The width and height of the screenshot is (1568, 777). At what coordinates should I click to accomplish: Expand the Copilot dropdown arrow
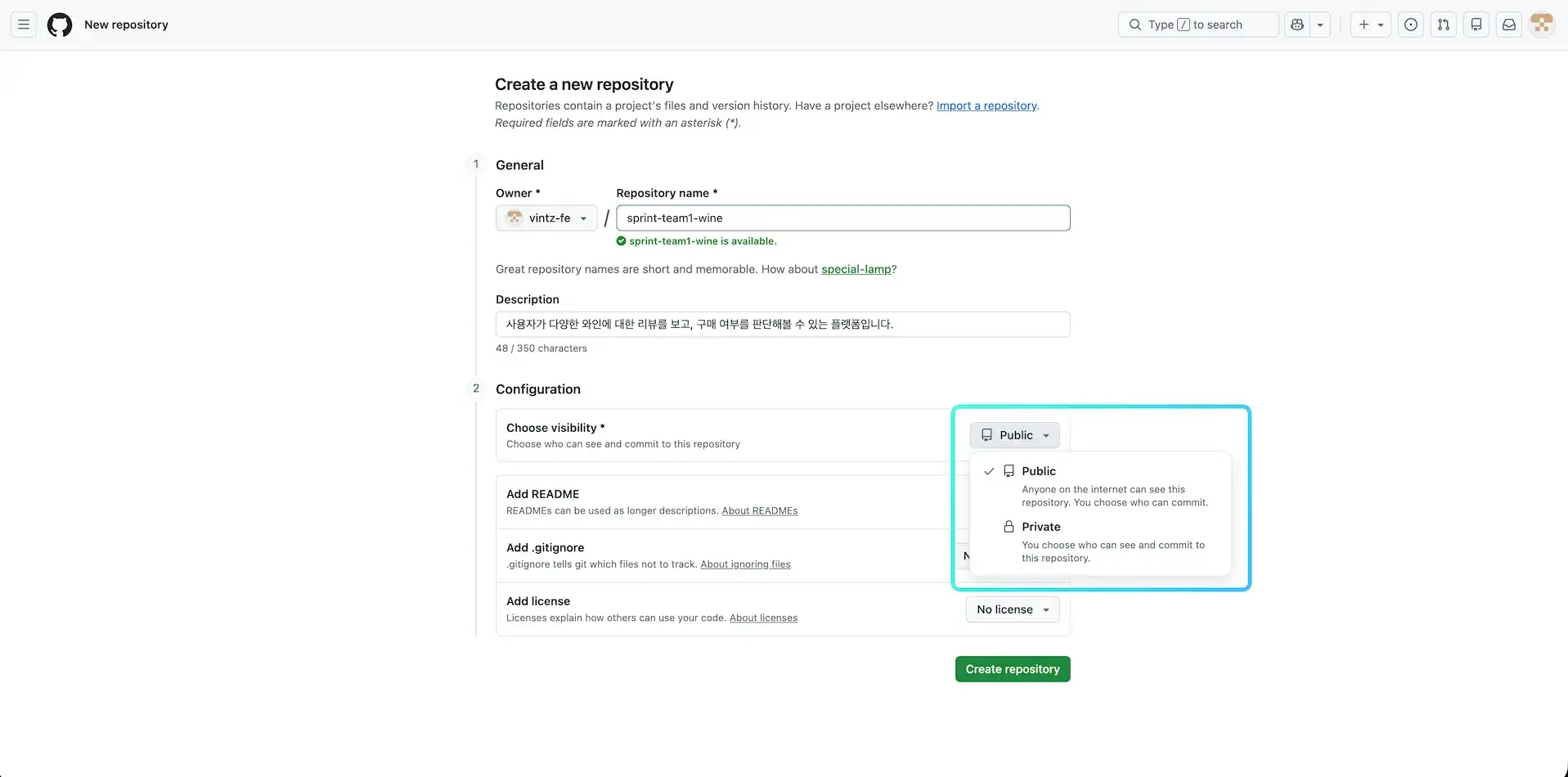click(1320, 25)
